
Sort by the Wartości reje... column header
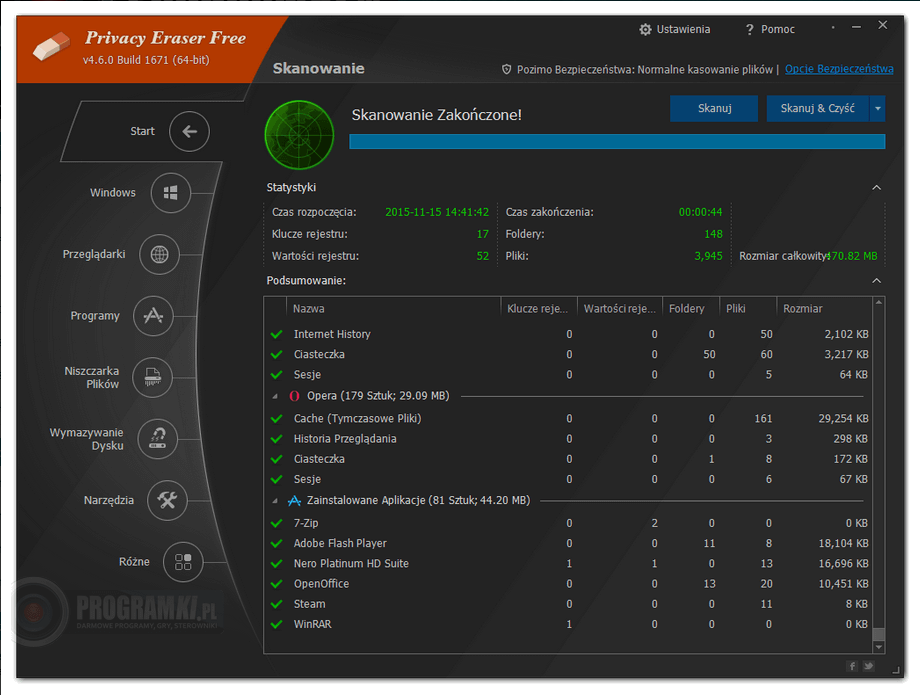coord(620,308)
